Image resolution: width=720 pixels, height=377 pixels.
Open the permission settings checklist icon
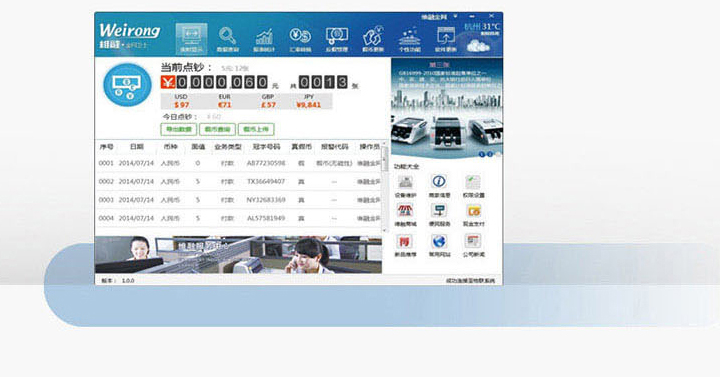click(473, 181)
